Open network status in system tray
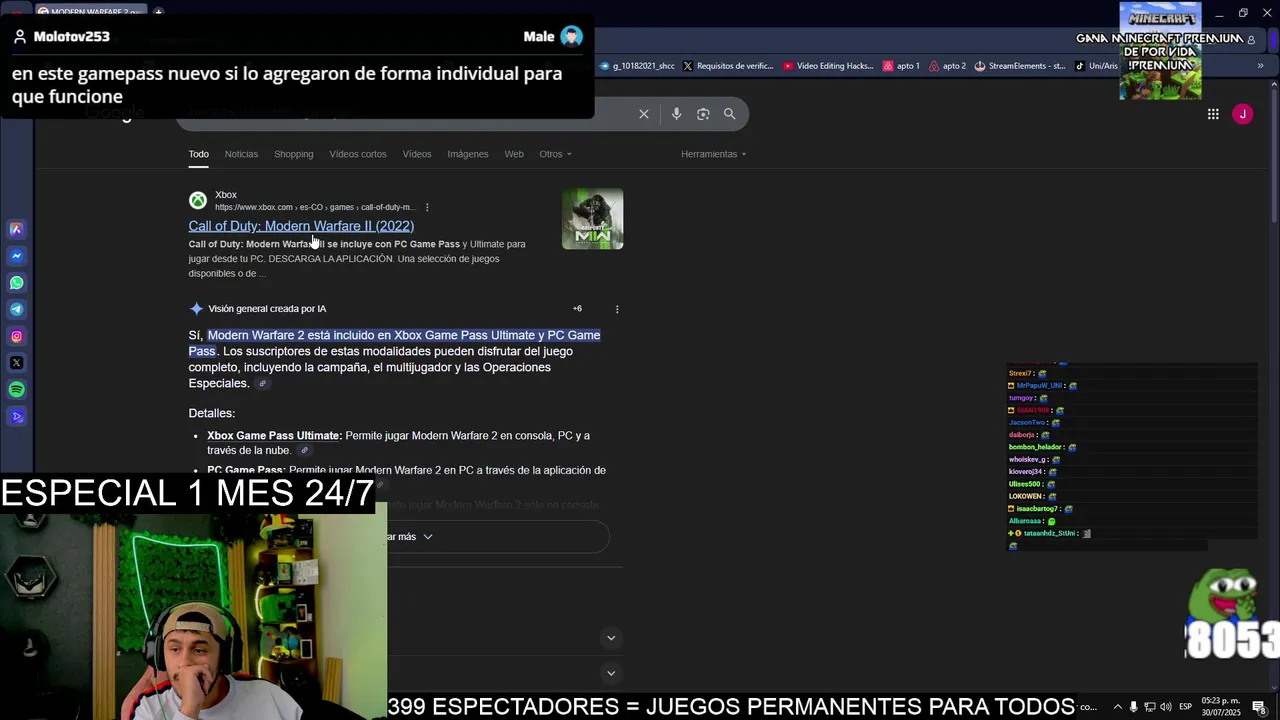Viewport: 1280px width, 720px height. pos(1150,707)
